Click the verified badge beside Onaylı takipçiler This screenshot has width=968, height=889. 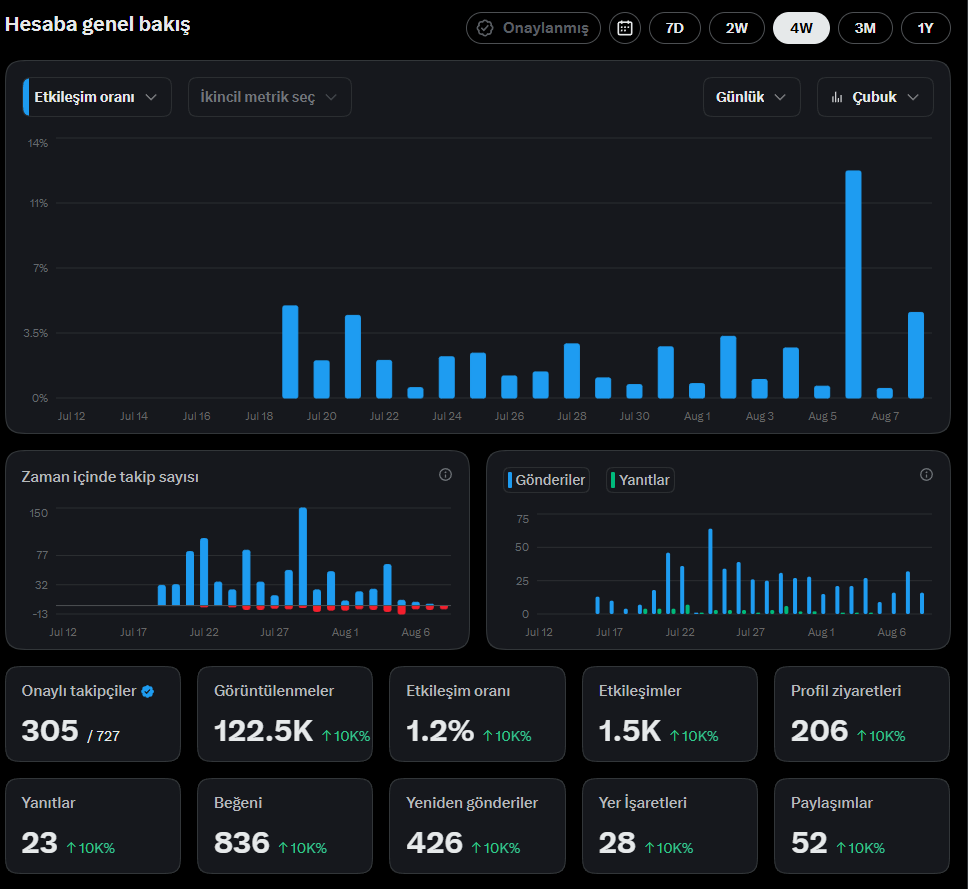(148, 691)
